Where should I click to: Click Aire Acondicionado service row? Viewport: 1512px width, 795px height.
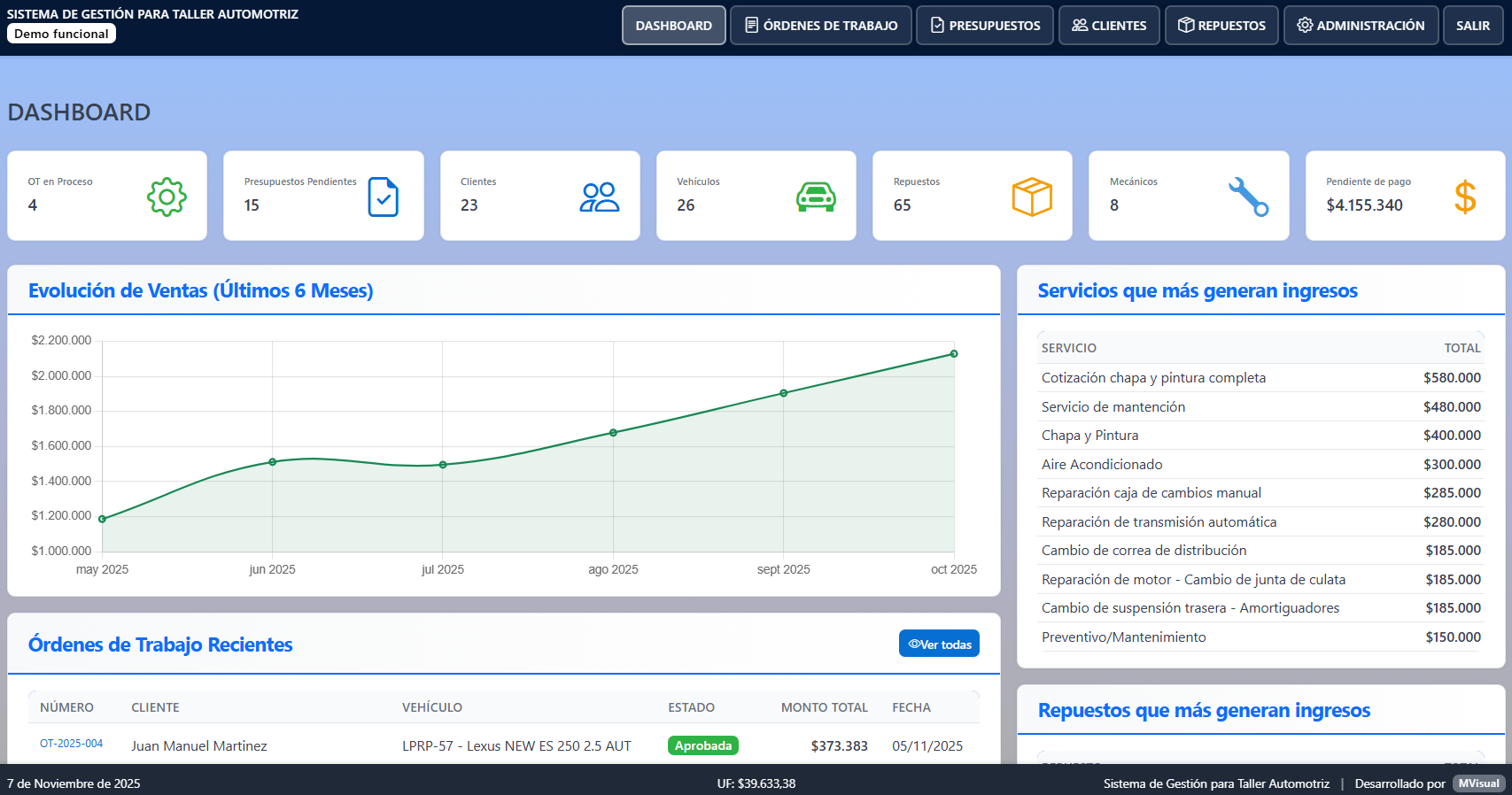(x=1260, y=464)
